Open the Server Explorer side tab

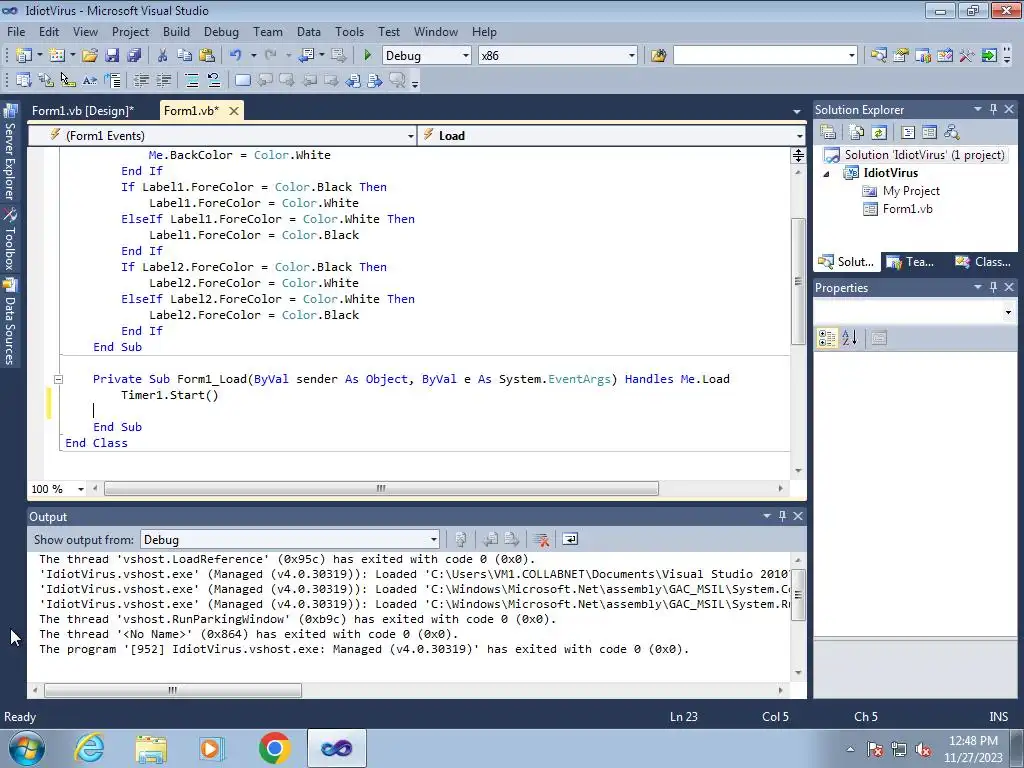pyautogui.click(x=10, y=154)
